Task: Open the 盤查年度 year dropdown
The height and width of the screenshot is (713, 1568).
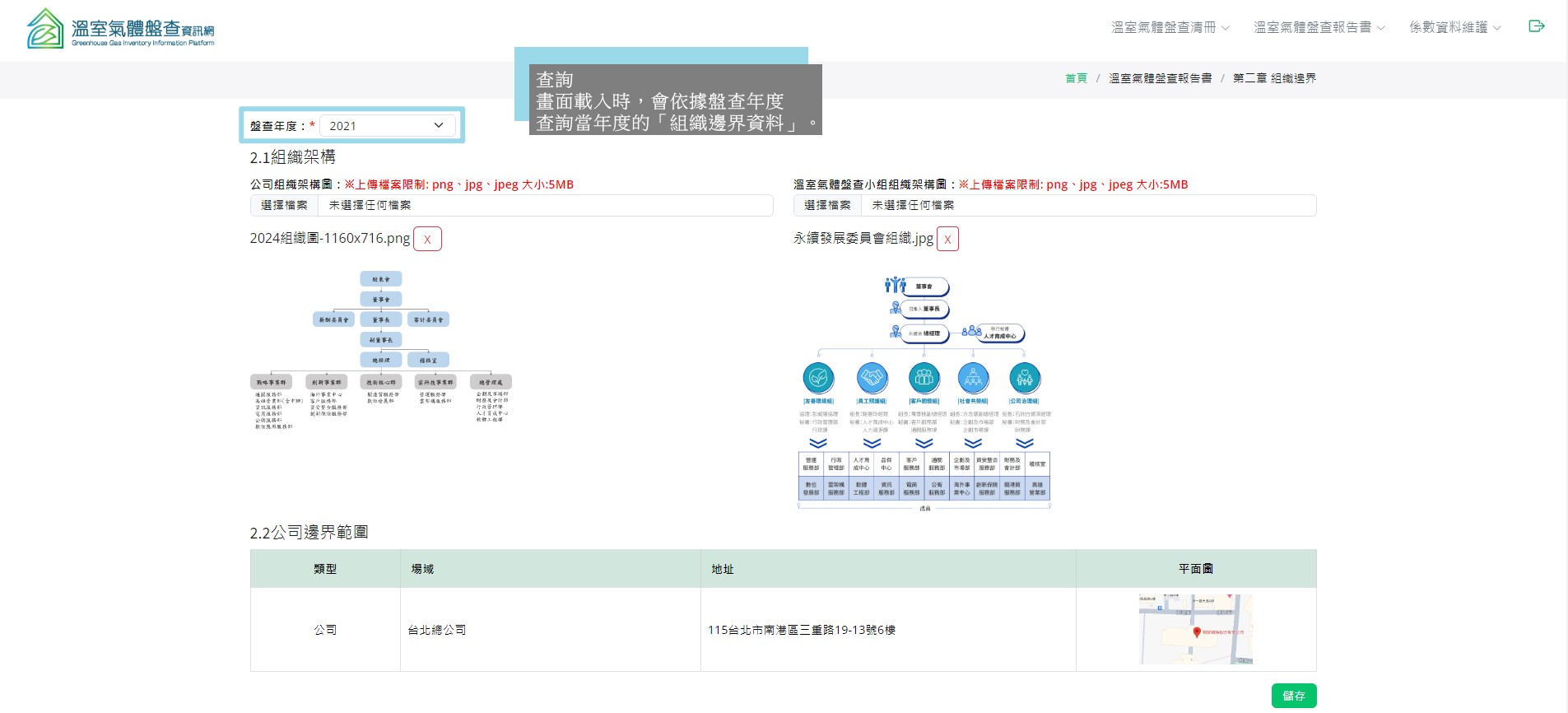Action: coord(385,126)
